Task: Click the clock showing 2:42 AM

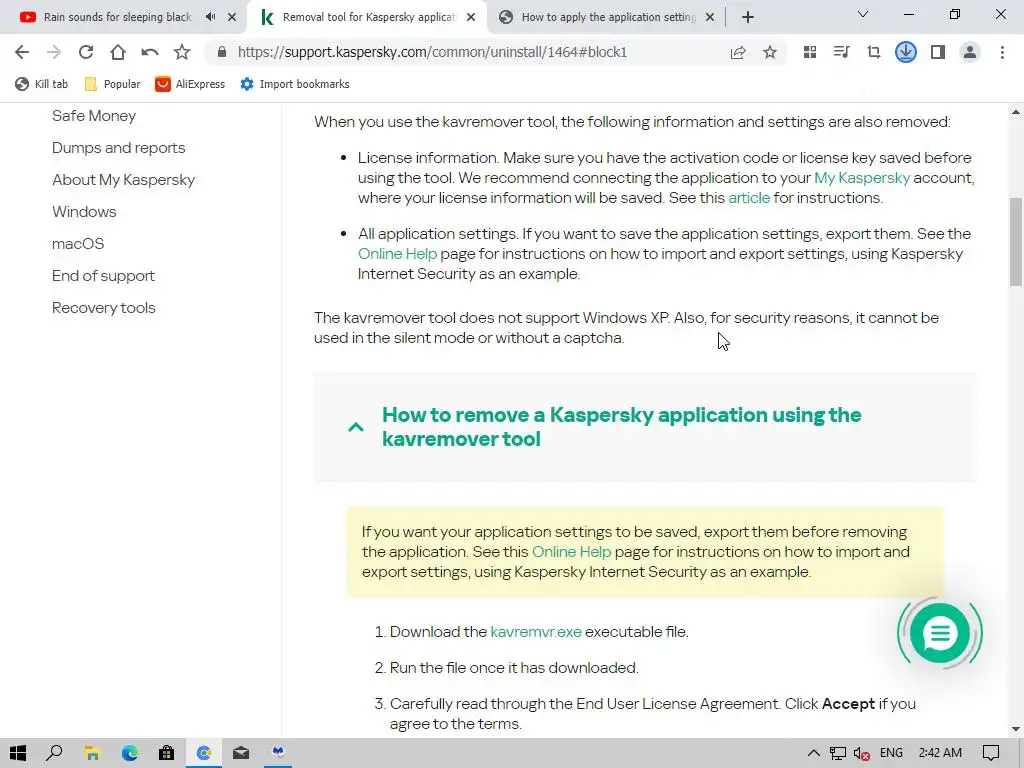Action: [940, 753]
